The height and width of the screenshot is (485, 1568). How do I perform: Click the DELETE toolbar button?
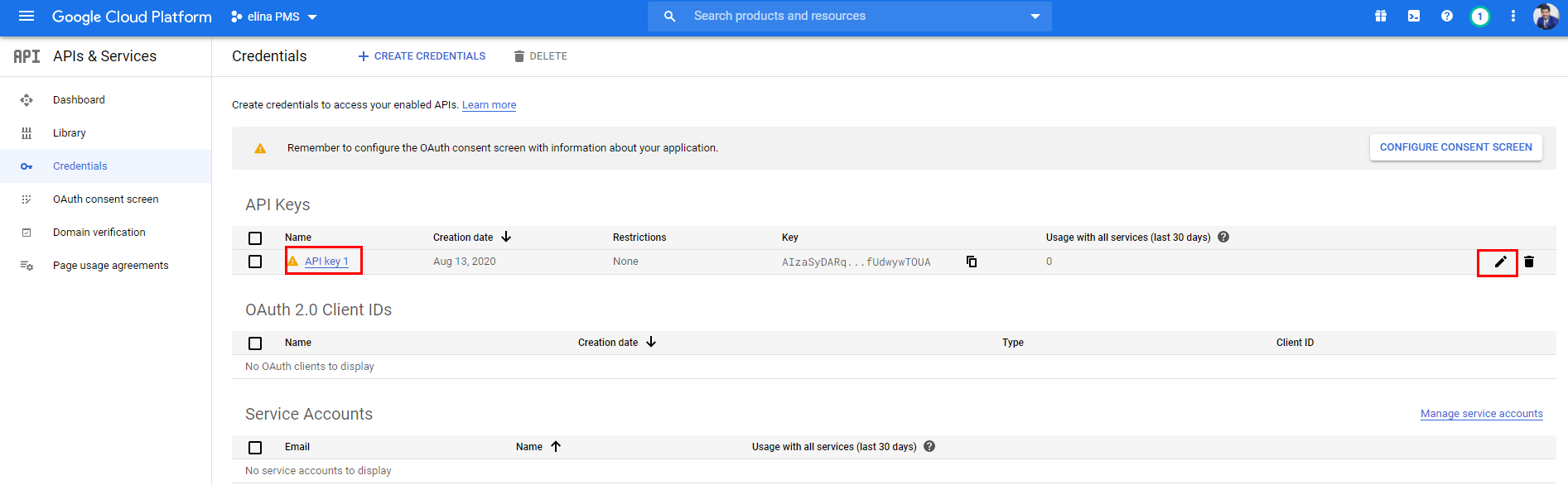click(540, 56)
